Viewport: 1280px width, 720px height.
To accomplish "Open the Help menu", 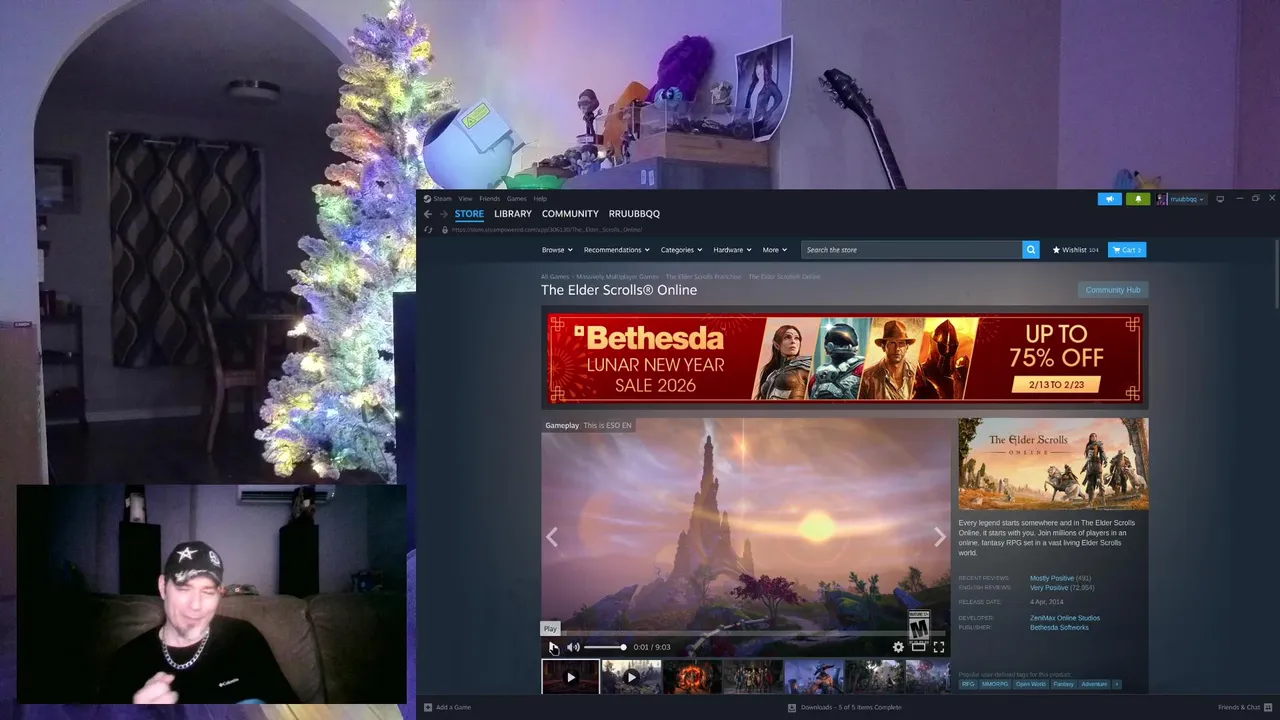I will 540,199.
